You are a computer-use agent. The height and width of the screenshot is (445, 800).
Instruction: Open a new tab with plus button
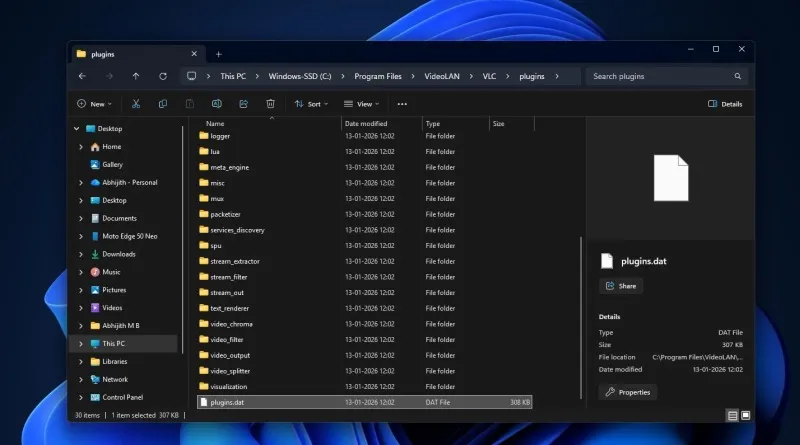click(218, 54)
